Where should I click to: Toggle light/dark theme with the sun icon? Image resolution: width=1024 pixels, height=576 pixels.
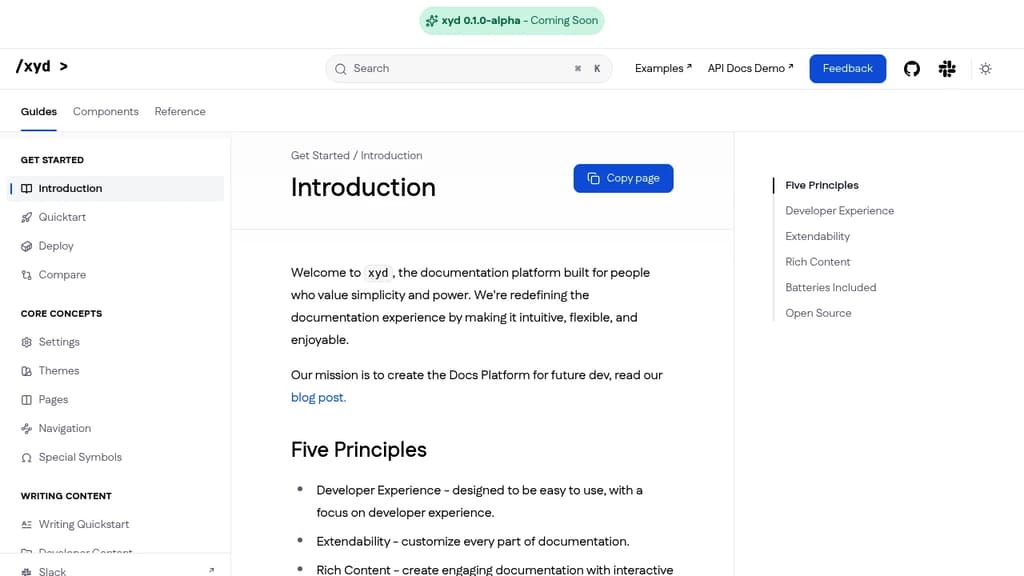coord(985,68)
